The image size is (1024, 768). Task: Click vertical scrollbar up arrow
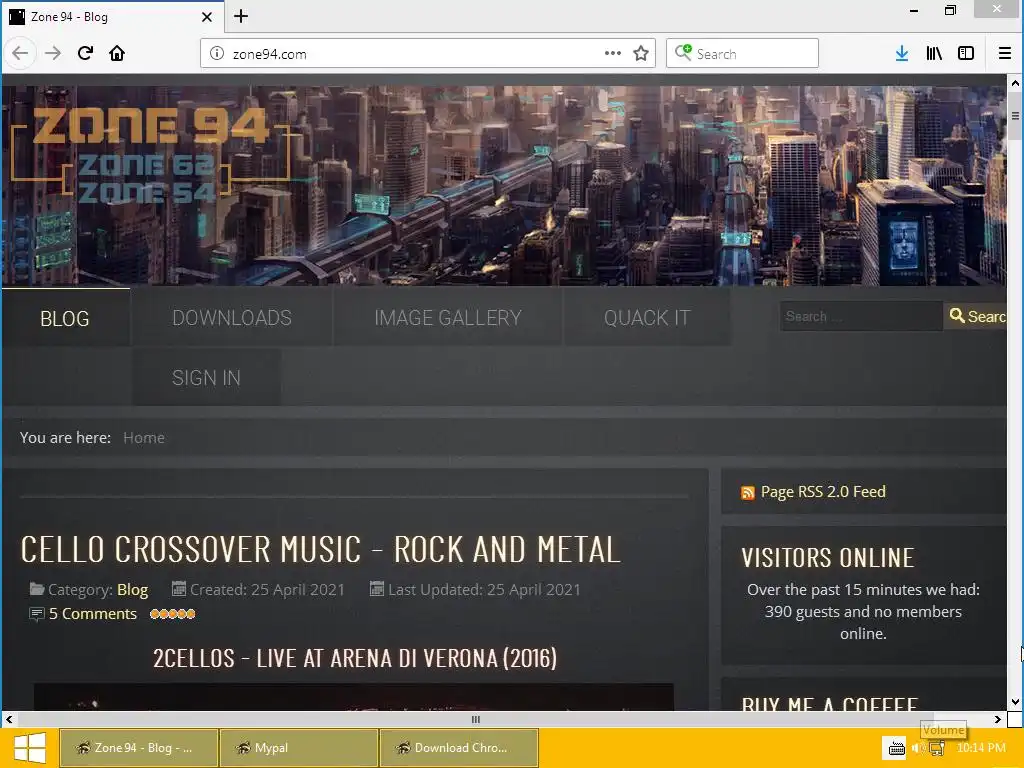[1015, 83]
